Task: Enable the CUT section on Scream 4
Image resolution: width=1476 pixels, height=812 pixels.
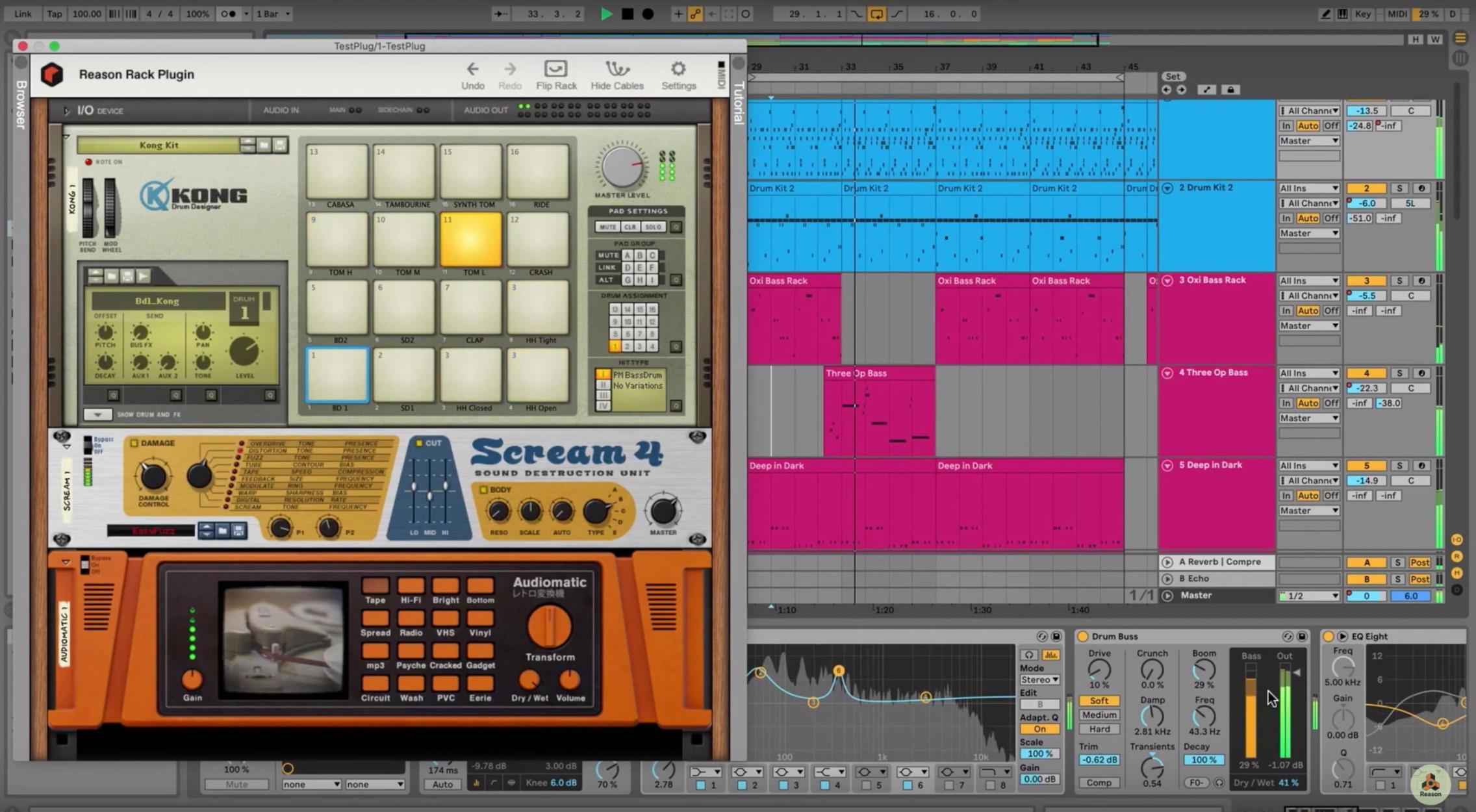Action: pyautogui.click(x=419, y=442)
